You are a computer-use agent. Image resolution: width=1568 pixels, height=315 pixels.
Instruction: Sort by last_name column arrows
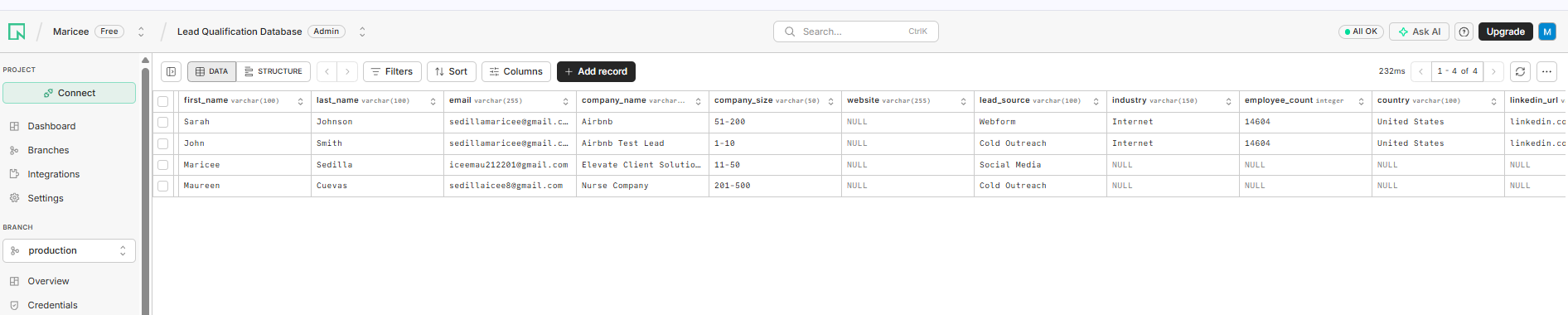point(433,101)
